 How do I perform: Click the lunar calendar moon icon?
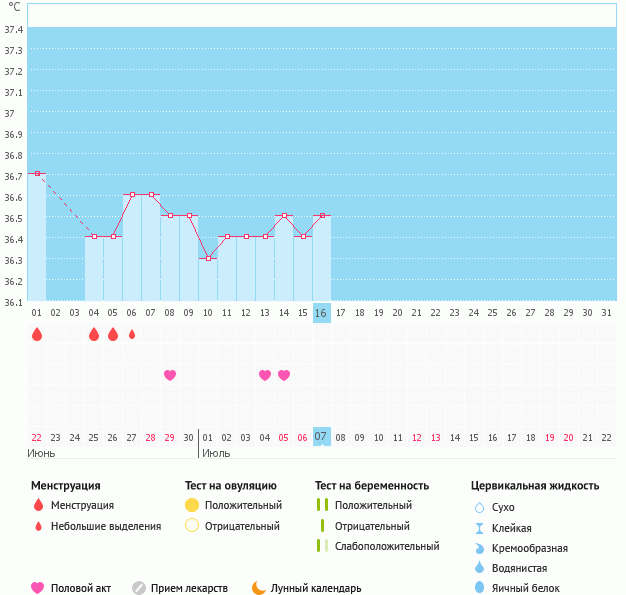pyautogui.click(x=259, y=588)
